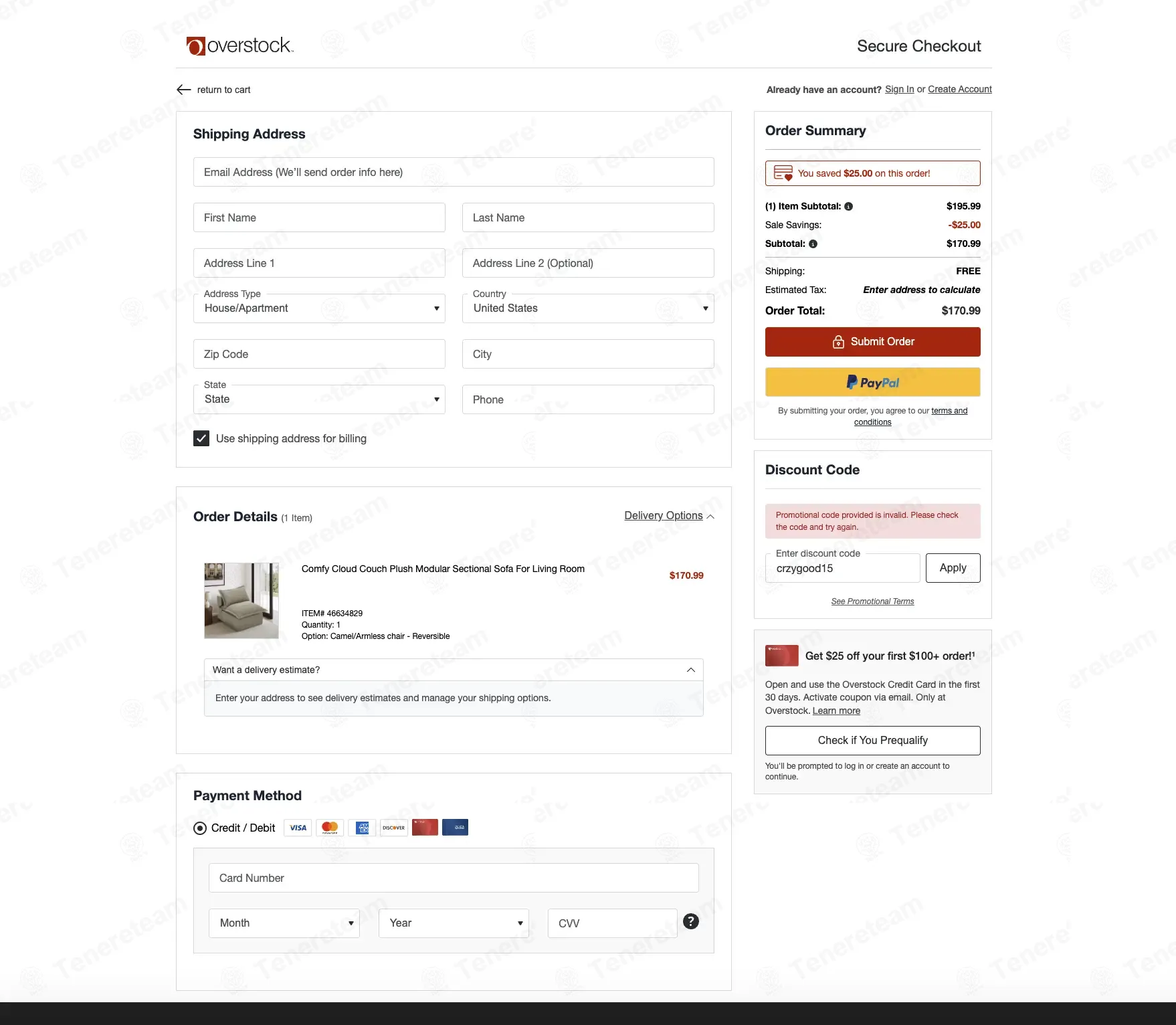Click the discount code input field

pyautogui.click(x=843, y=568)
